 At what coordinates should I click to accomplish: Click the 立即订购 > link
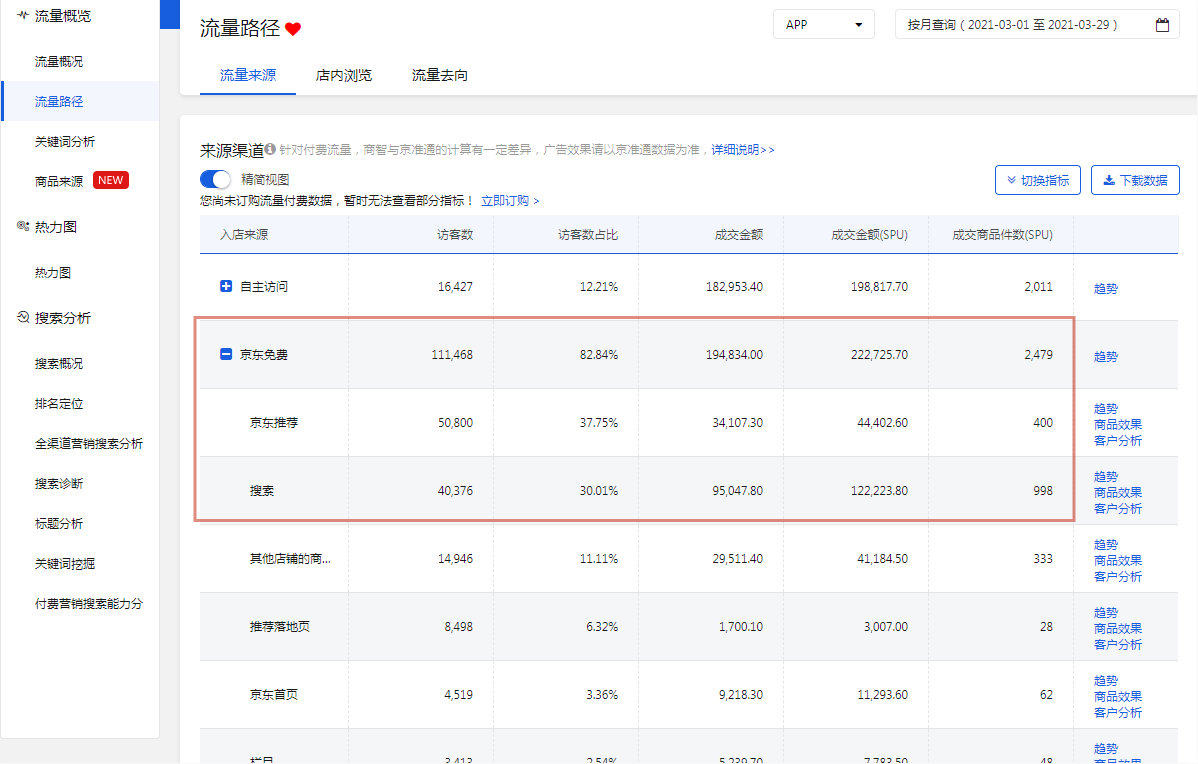pyautogui.click(x=510, y=200)
